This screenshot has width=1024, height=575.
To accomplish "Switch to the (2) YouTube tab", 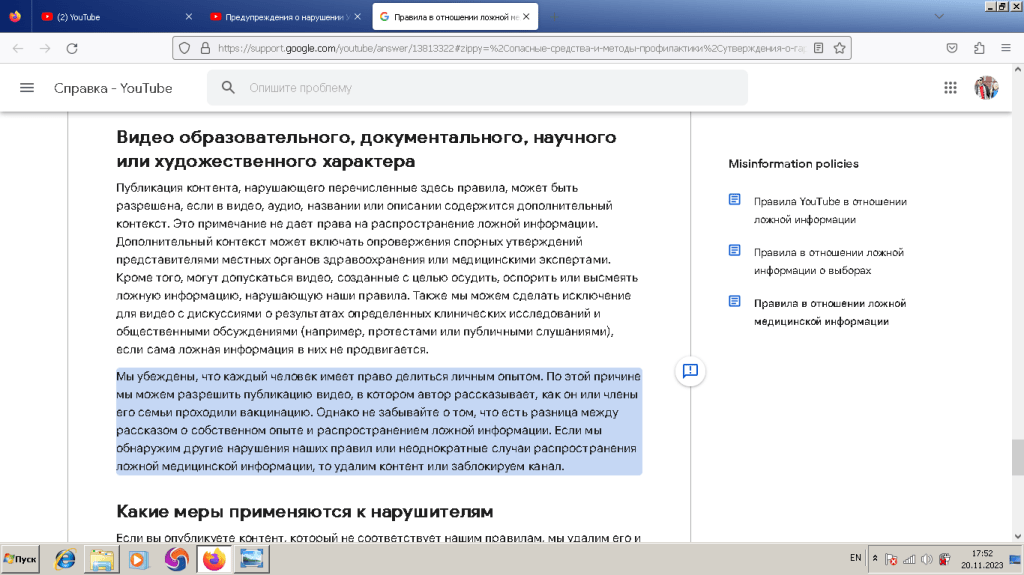I will pyautogui.click(x=110, y=17).
